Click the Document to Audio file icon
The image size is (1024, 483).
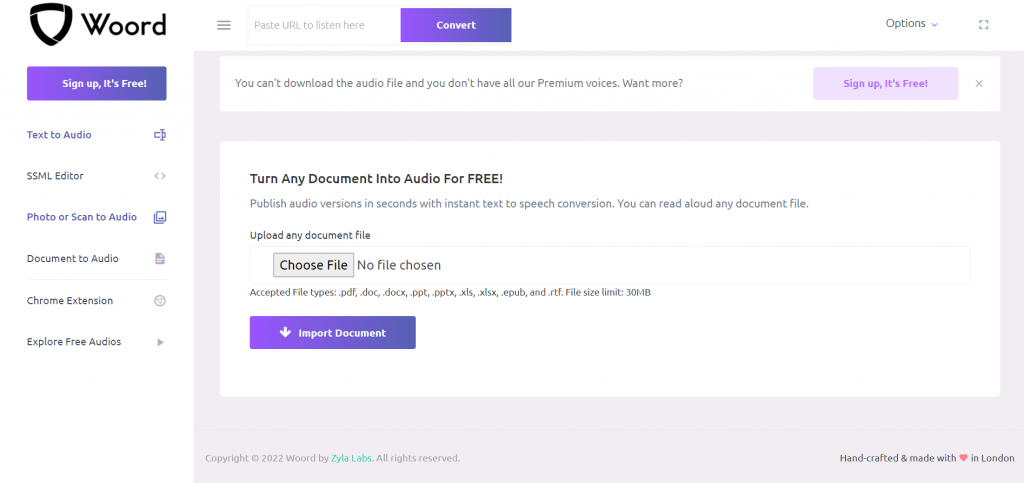click(160, 258)
